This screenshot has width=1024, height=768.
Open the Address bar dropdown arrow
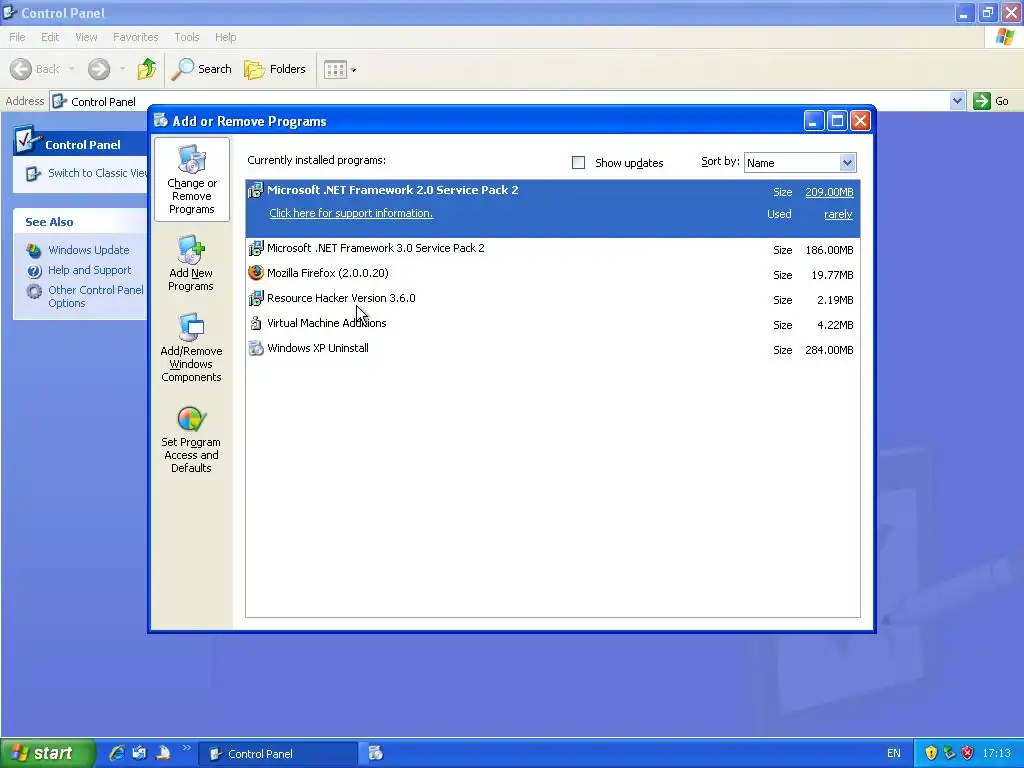coord(957,101)
